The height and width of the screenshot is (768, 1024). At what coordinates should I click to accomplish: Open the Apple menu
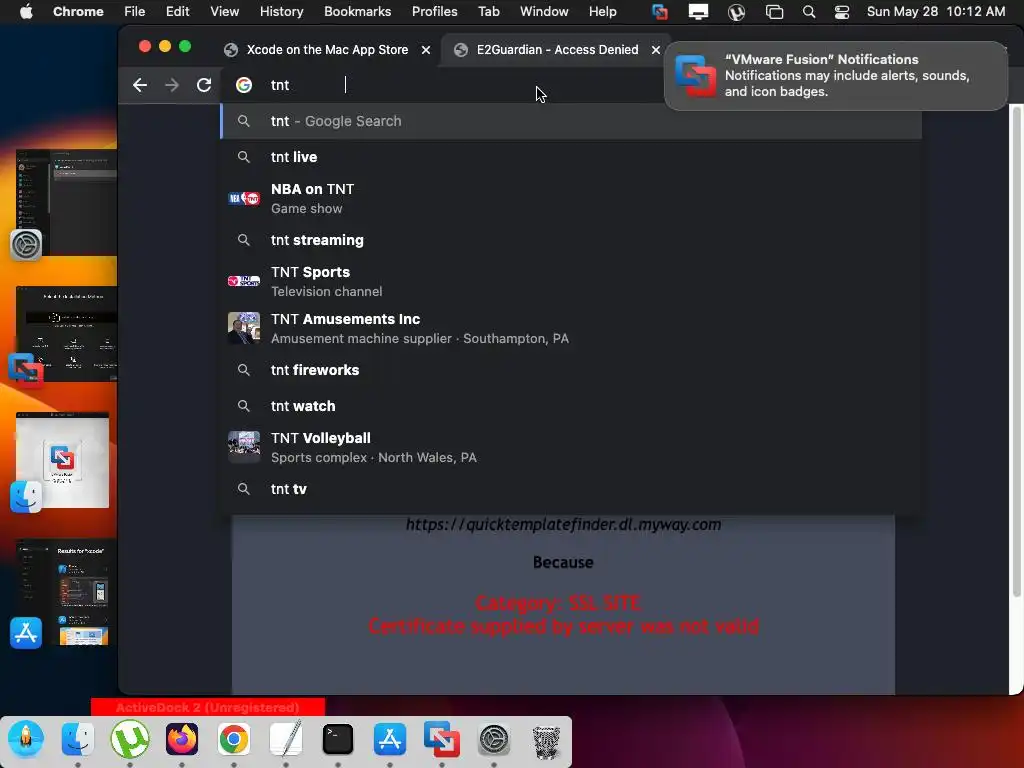pos(26,11)
